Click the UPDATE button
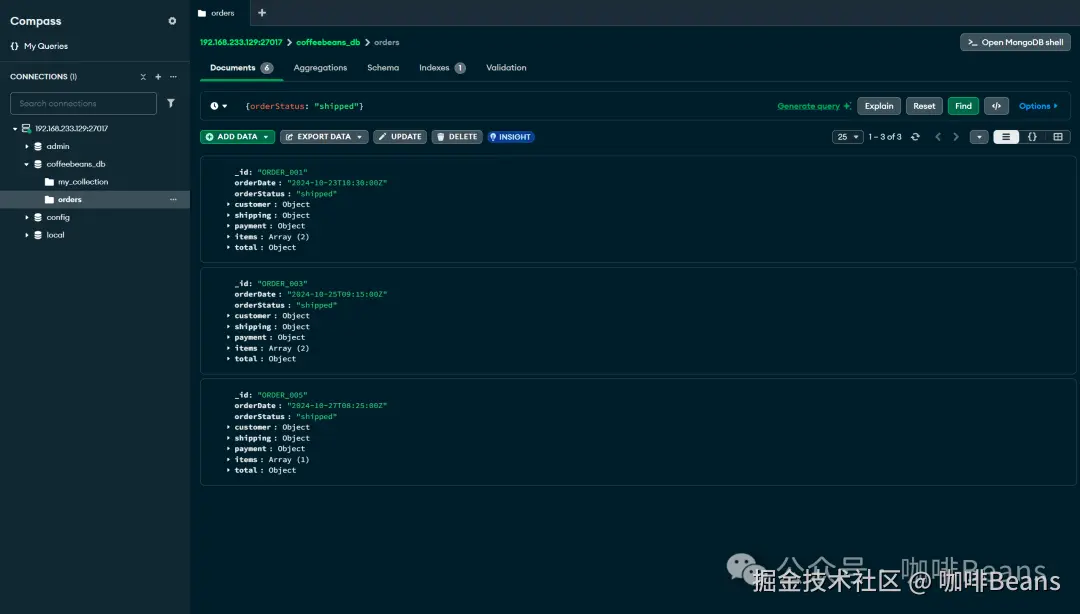 [x=399, y=136]
